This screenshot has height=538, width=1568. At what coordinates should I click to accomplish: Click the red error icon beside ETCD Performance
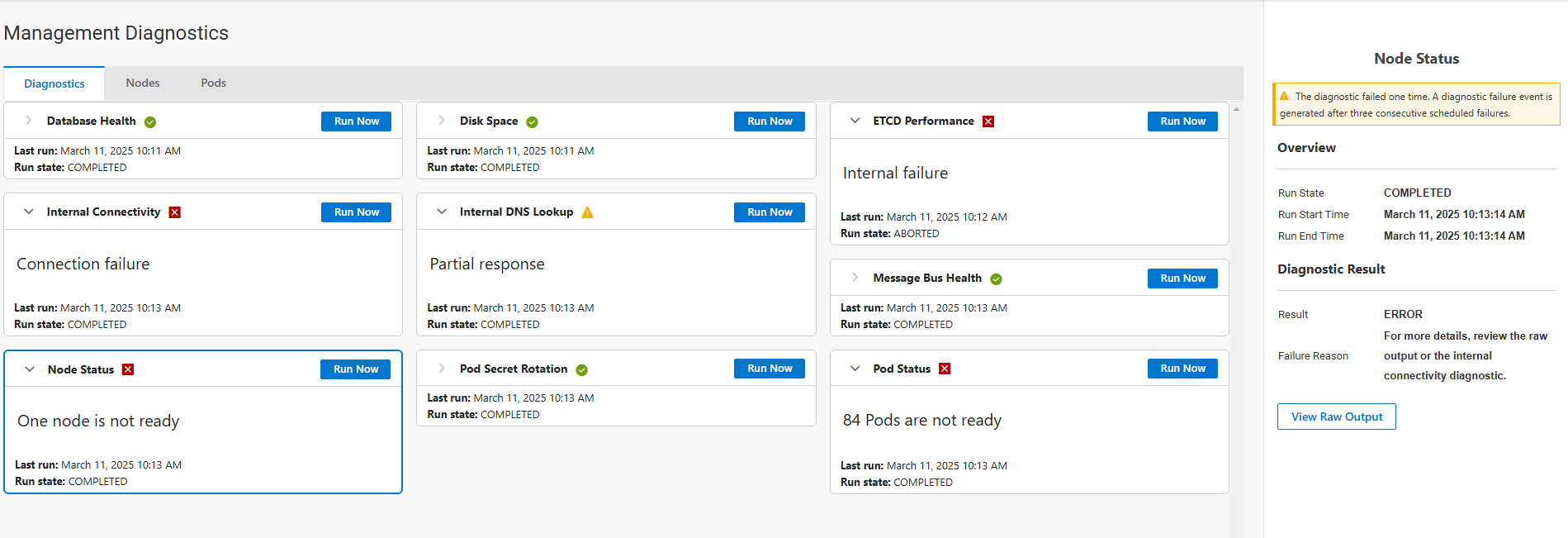coord(988,121)
